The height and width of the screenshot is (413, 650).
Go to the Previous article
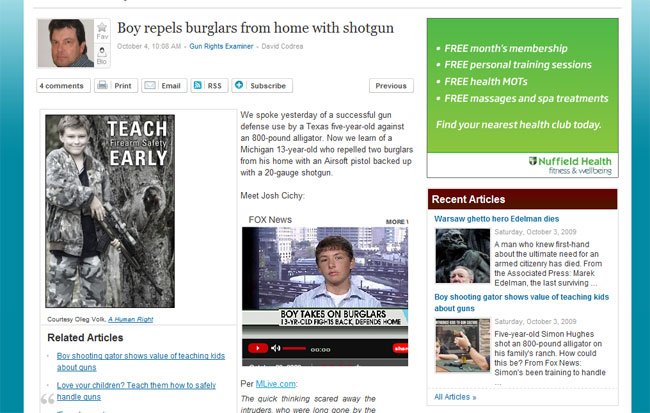391,86
